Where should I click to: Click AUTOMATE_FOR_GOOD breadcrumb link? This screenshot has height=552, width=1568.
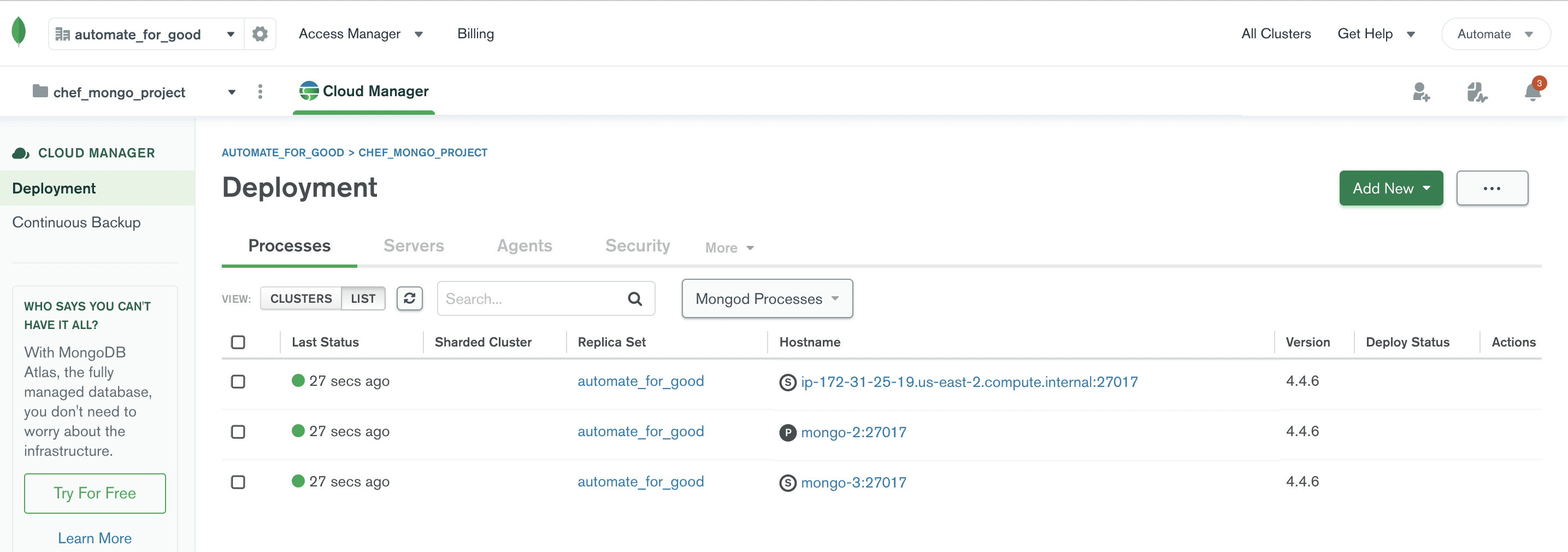pyautogui.click(x=282, y=153)
